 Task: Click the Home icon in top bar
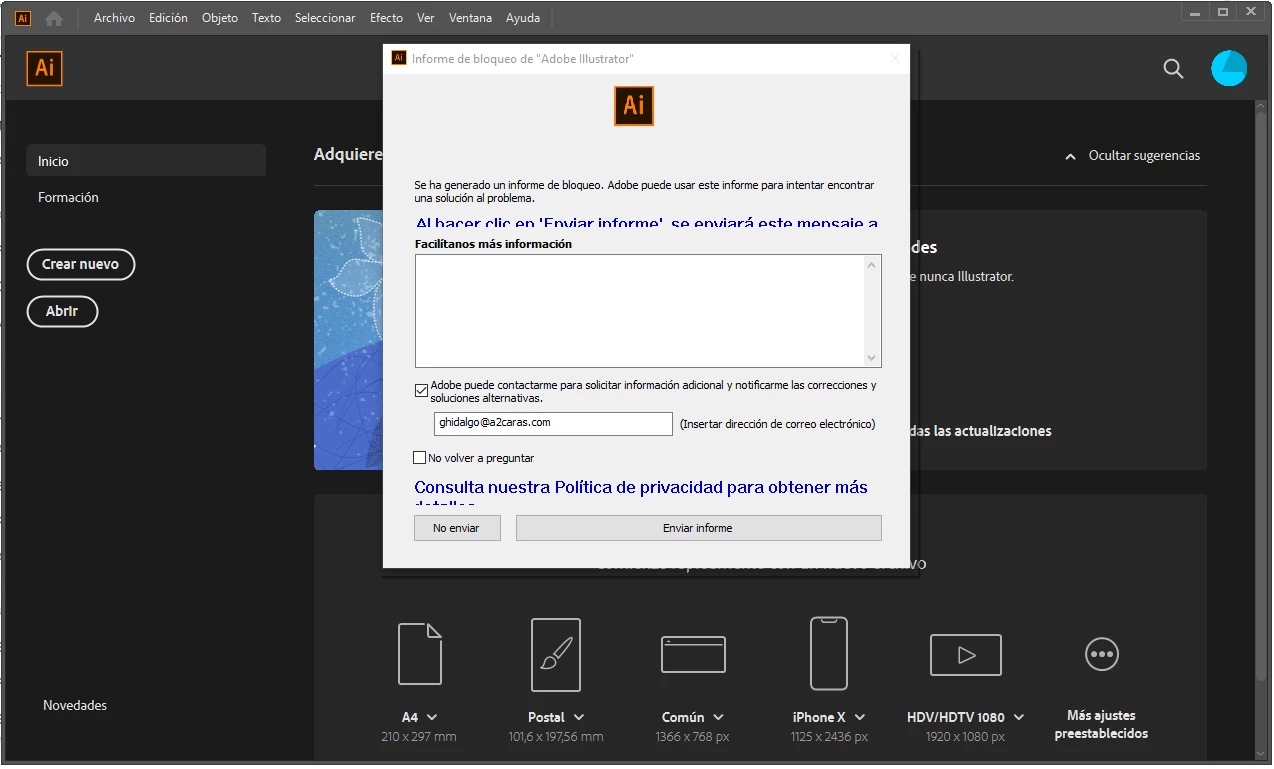[54, 18]
